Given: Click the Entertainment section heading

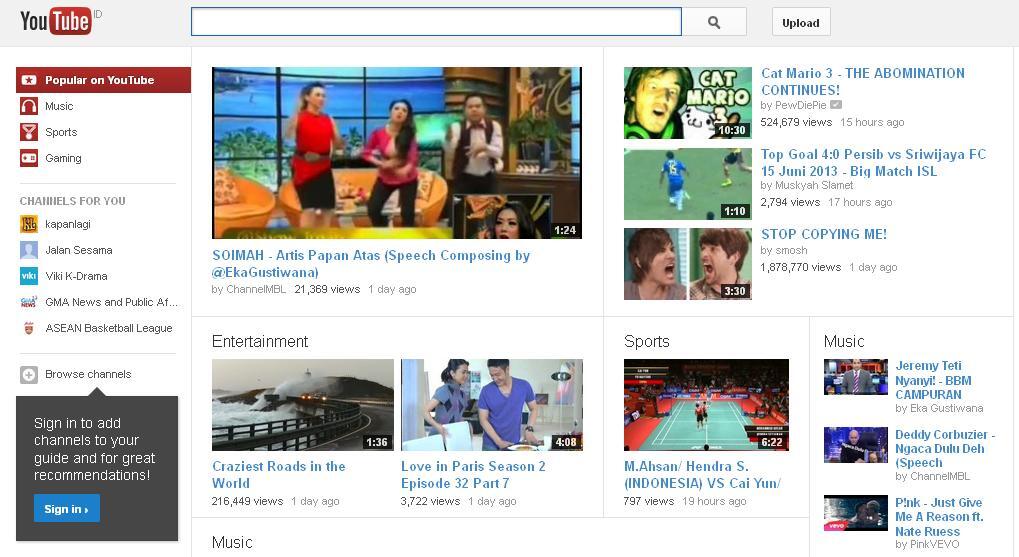Looking at the screenshot, I should [260, 341].
